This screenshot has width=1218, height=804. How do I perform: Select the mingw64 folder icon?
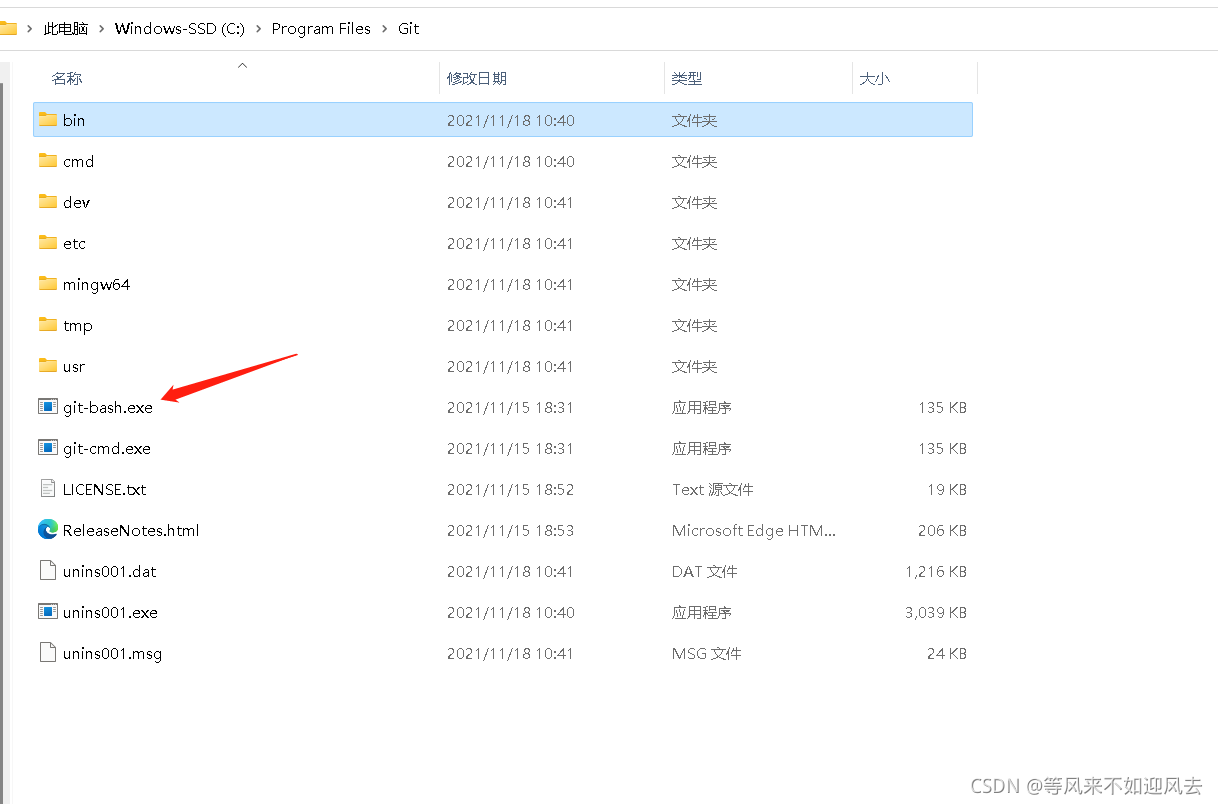pos(48,283)
